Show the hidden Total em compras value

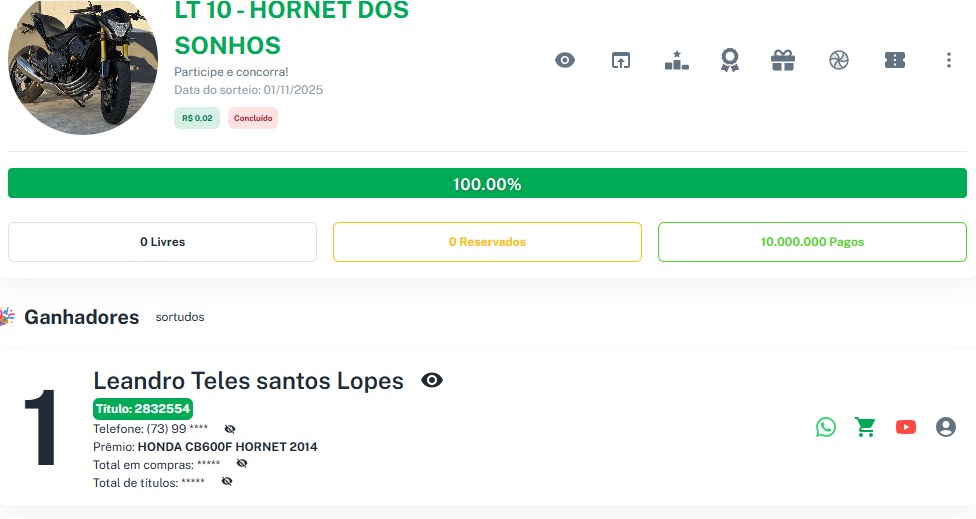242,464
